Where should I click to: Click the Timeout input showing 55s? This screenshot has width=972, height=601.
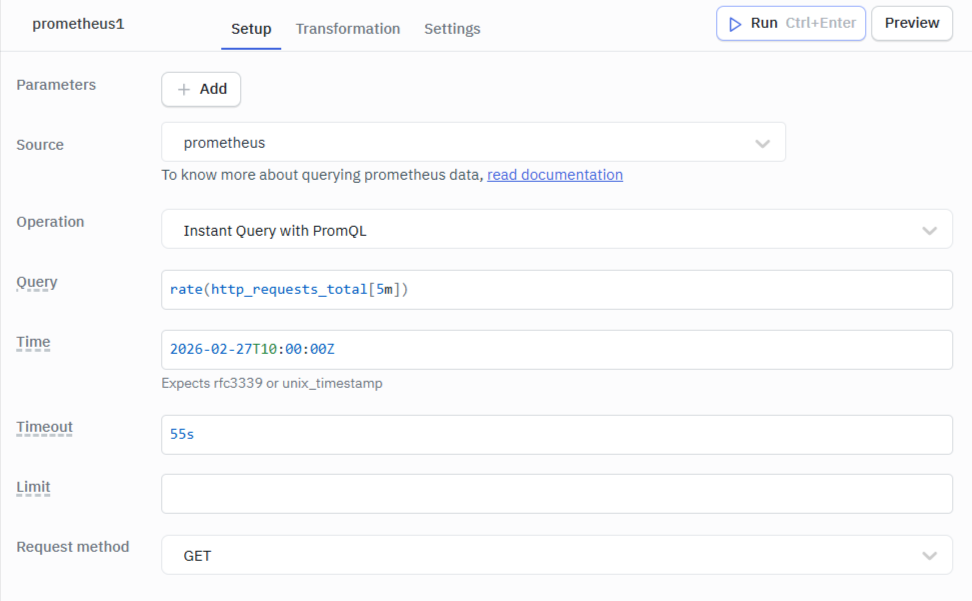(557, 435)
